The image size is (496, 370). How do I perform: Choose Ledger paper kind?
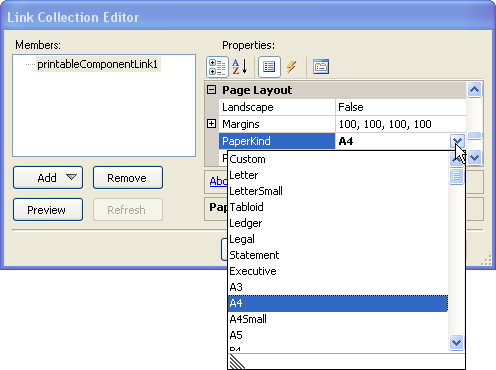pyautogui.click(x=338, y=223)
